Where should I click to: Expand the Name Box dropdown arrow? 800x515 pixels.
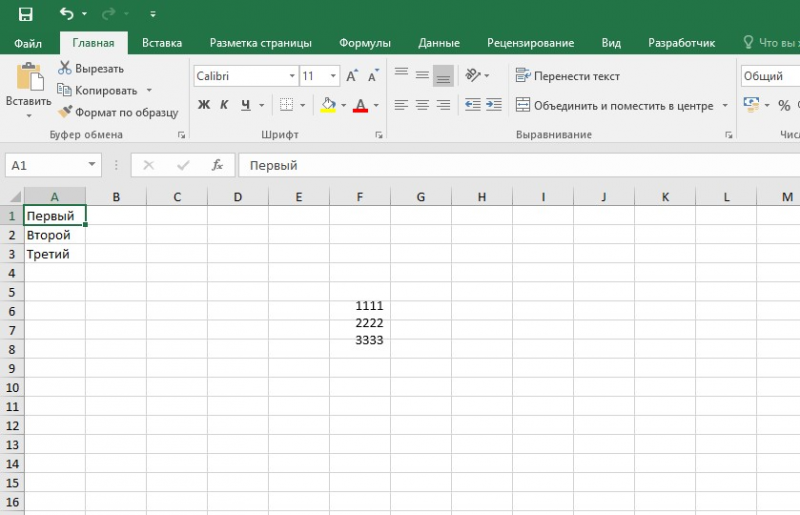tap(92, 165)
